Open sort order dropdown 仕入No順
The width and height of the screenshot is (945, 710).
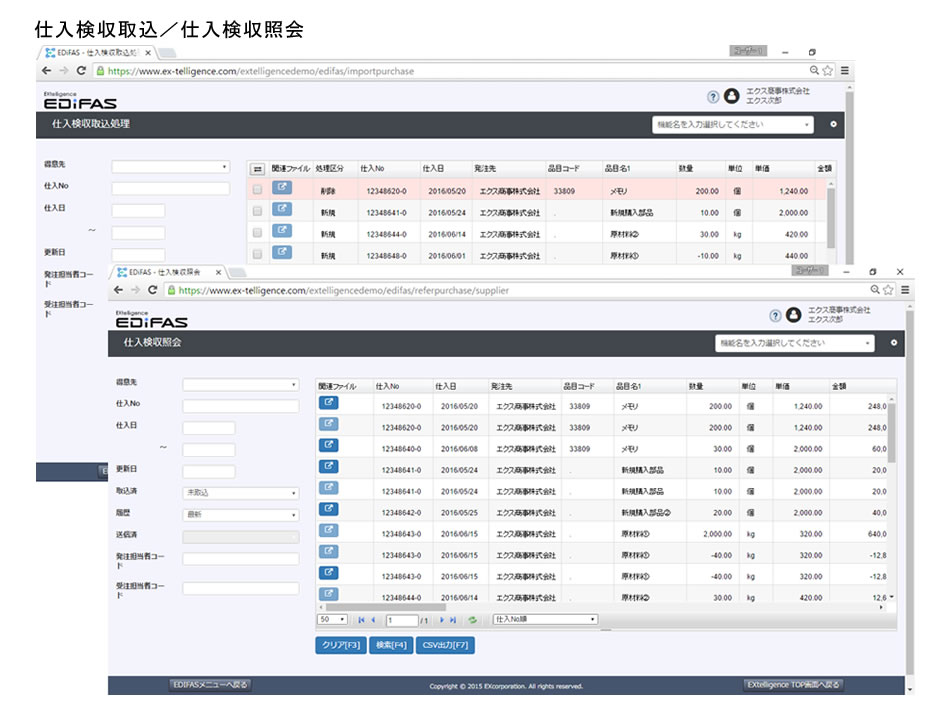545,620
